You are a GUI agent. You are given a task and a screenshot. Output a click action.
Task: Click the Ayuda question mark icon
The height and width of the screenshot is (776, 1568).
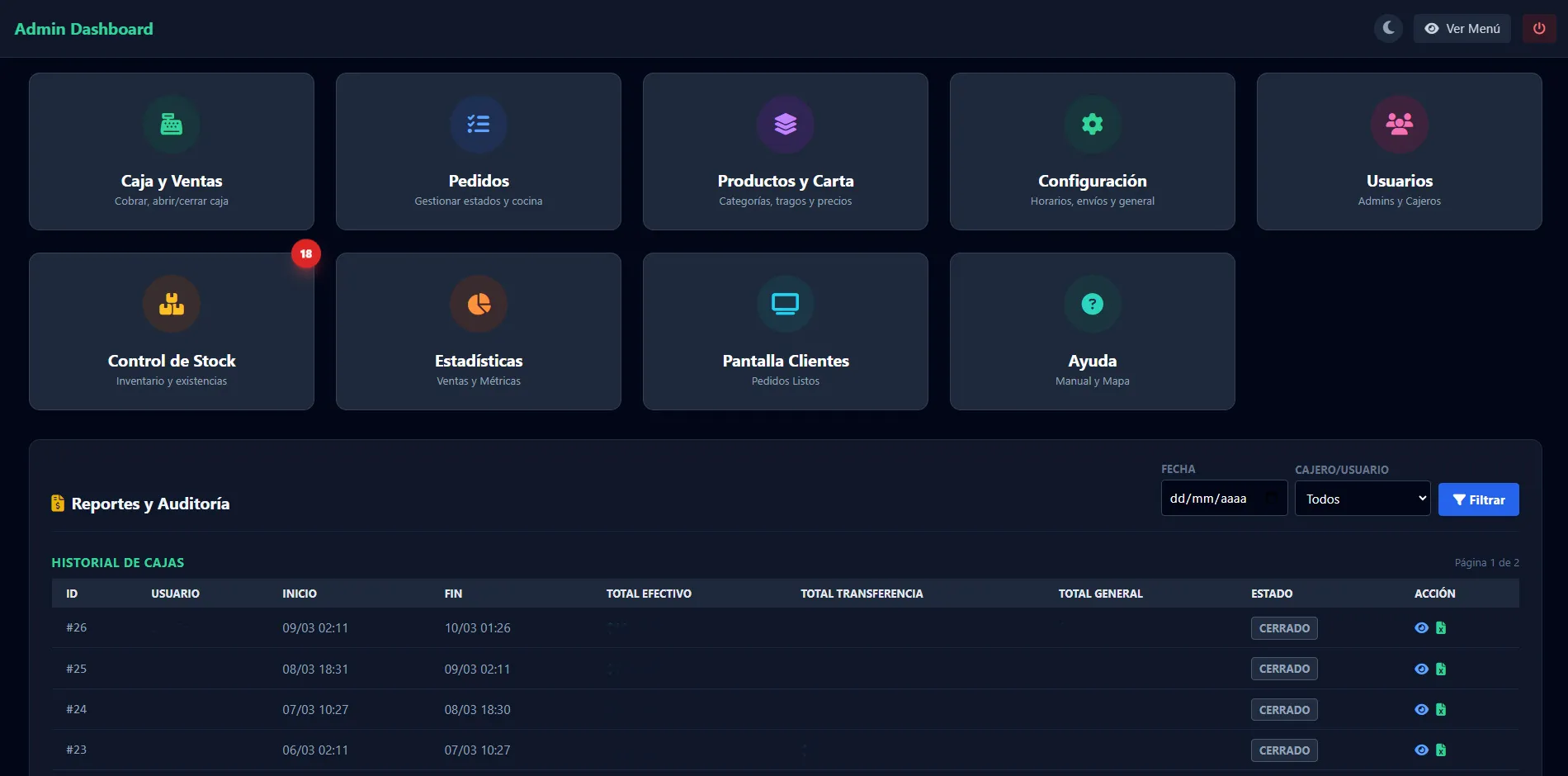pos(1092,305)
